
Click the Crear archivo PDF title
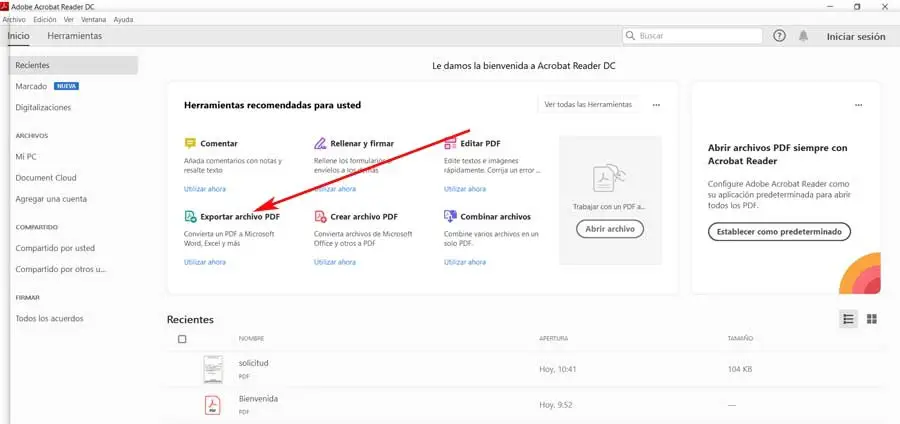point(364,217)
